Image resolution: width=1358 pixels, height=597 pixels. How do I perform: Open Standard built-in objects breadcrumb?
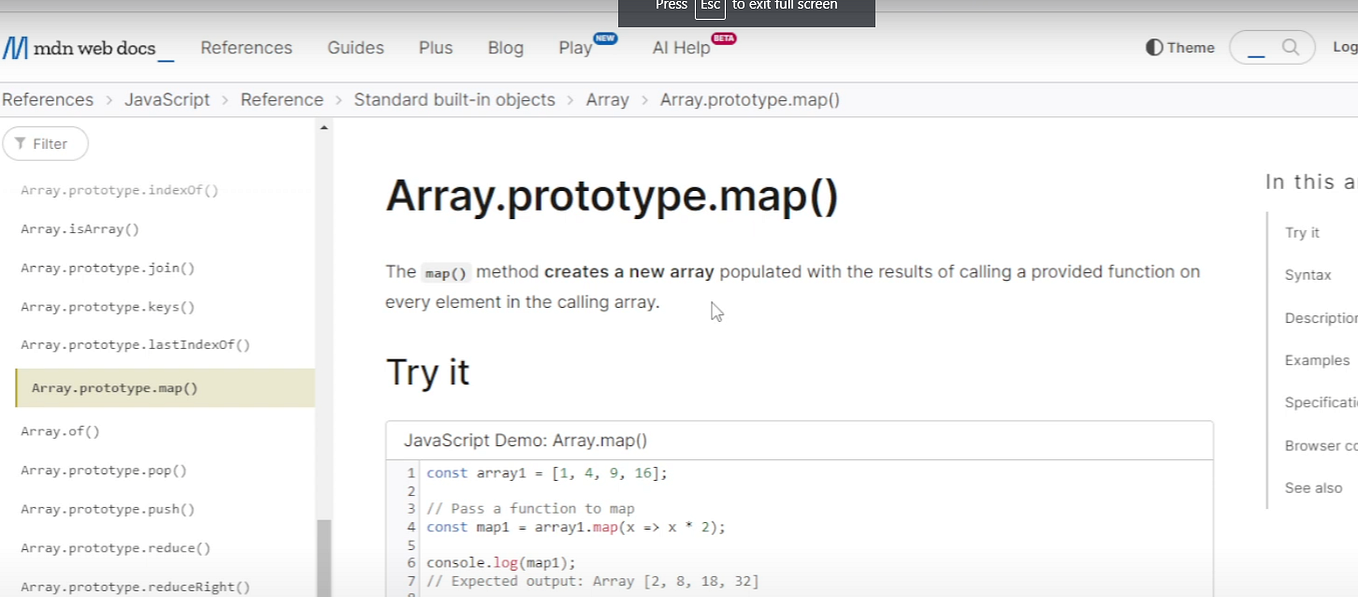coord(455,99)
